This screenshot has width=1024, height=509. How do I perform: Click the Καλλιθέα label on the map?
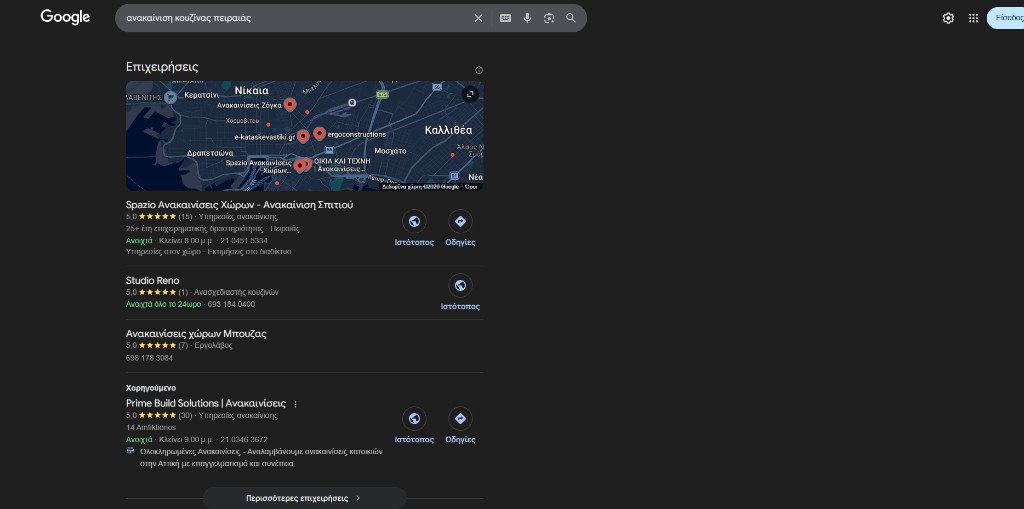pyautogui.click(x=448, y=130)
